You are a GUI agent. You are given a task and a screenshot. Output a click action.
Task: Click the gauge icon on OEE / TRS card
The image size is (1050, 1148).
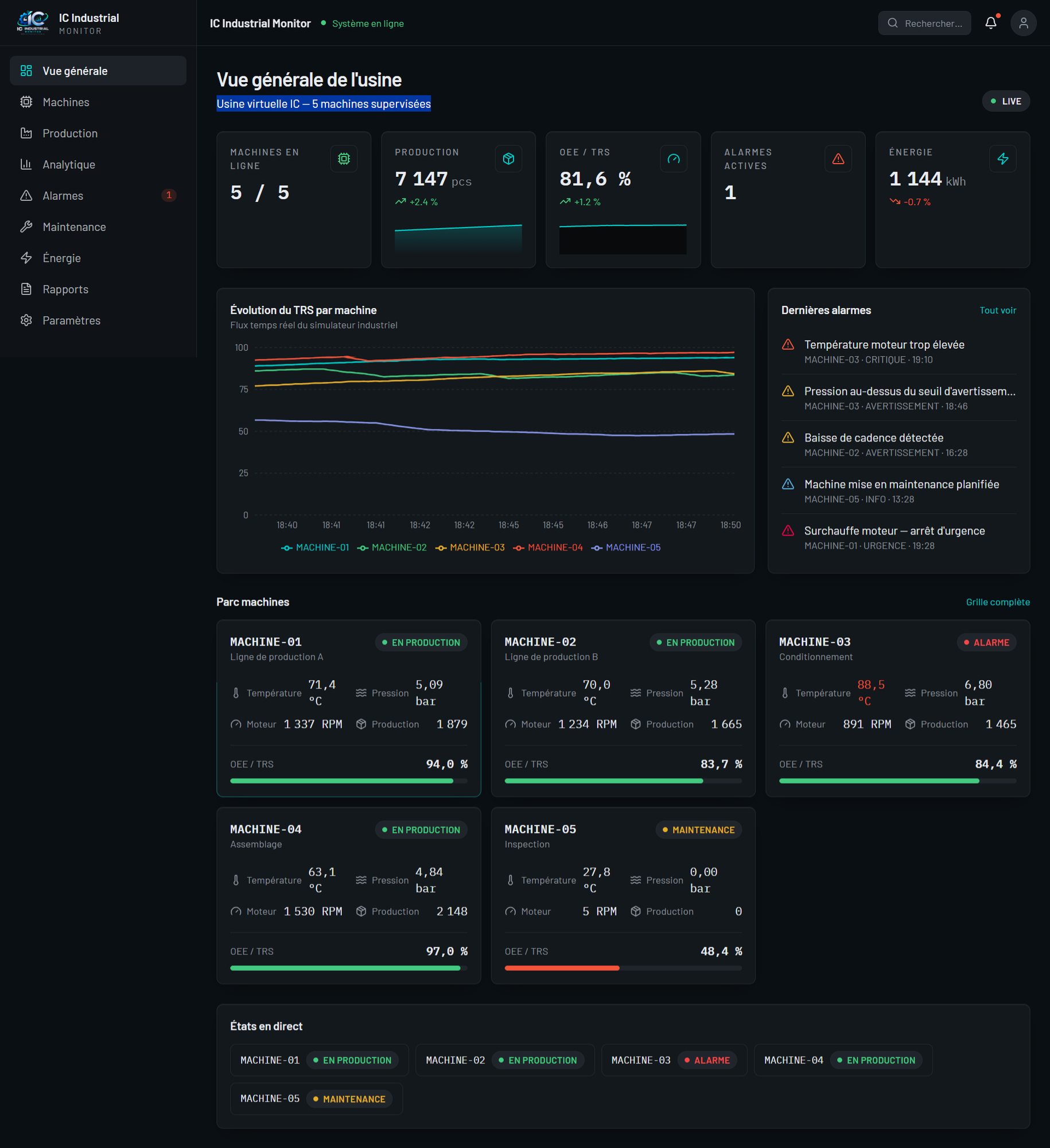click(x=674, y=159)
